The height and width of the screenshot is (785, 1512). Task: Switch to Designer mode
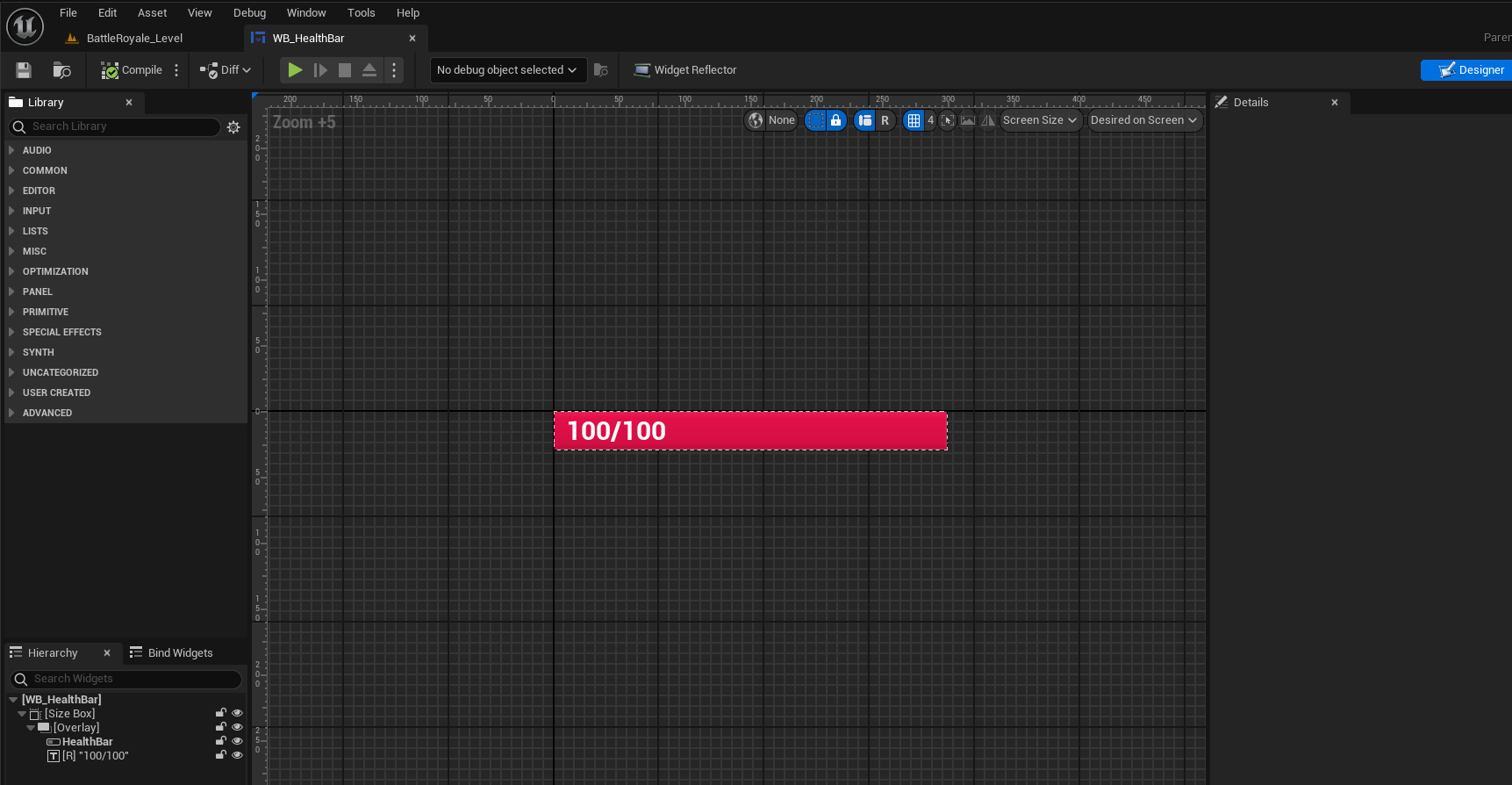[x=1466, y=70]
